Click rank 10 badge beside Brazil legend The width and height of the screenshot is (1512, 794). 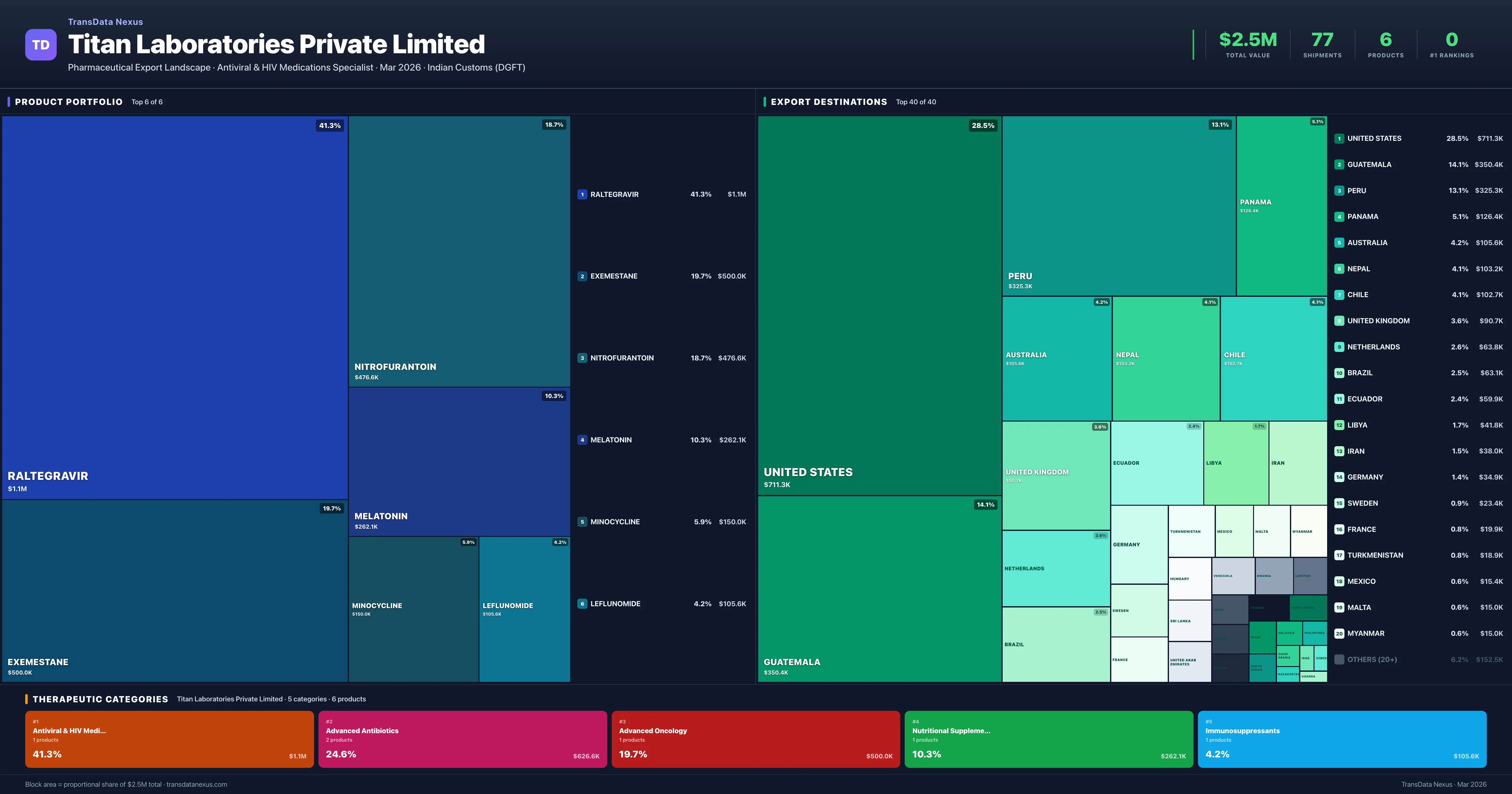(x=1339, y=373)
